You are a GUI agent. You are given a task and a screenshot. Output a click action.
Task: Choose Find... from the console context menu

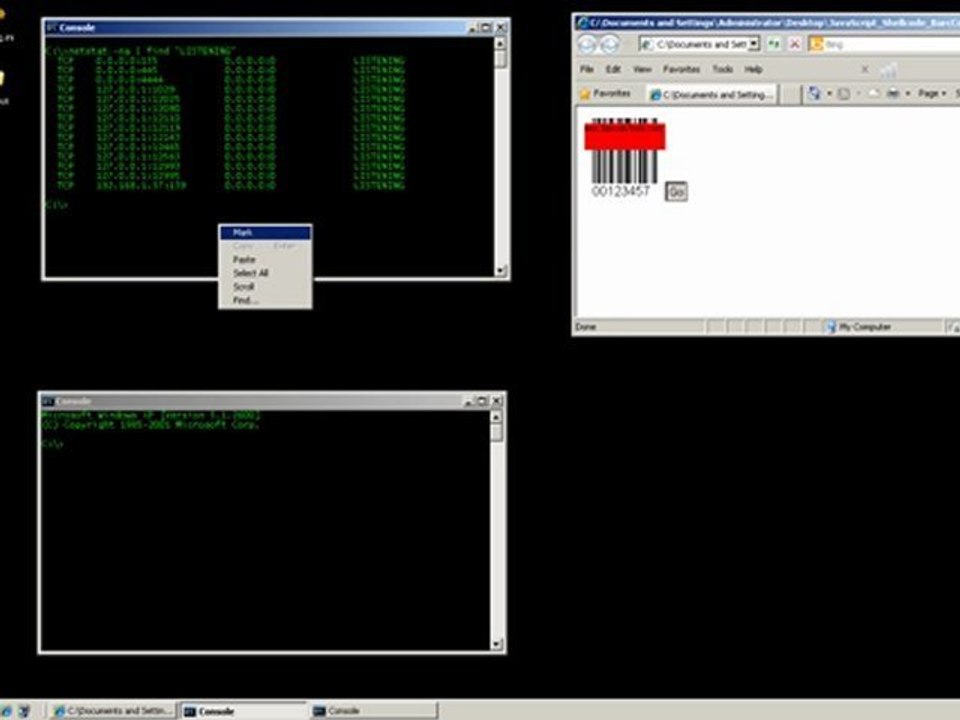click(265, 300)
